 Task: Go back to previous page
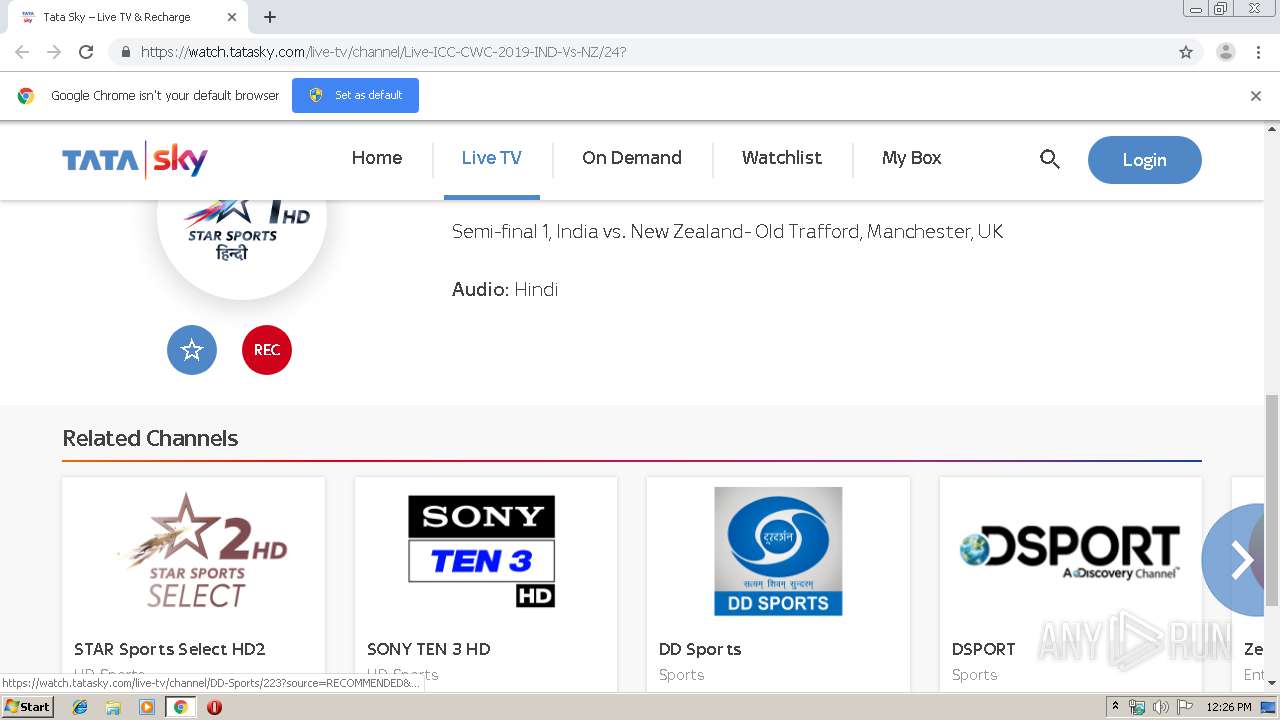coord(22,52)
